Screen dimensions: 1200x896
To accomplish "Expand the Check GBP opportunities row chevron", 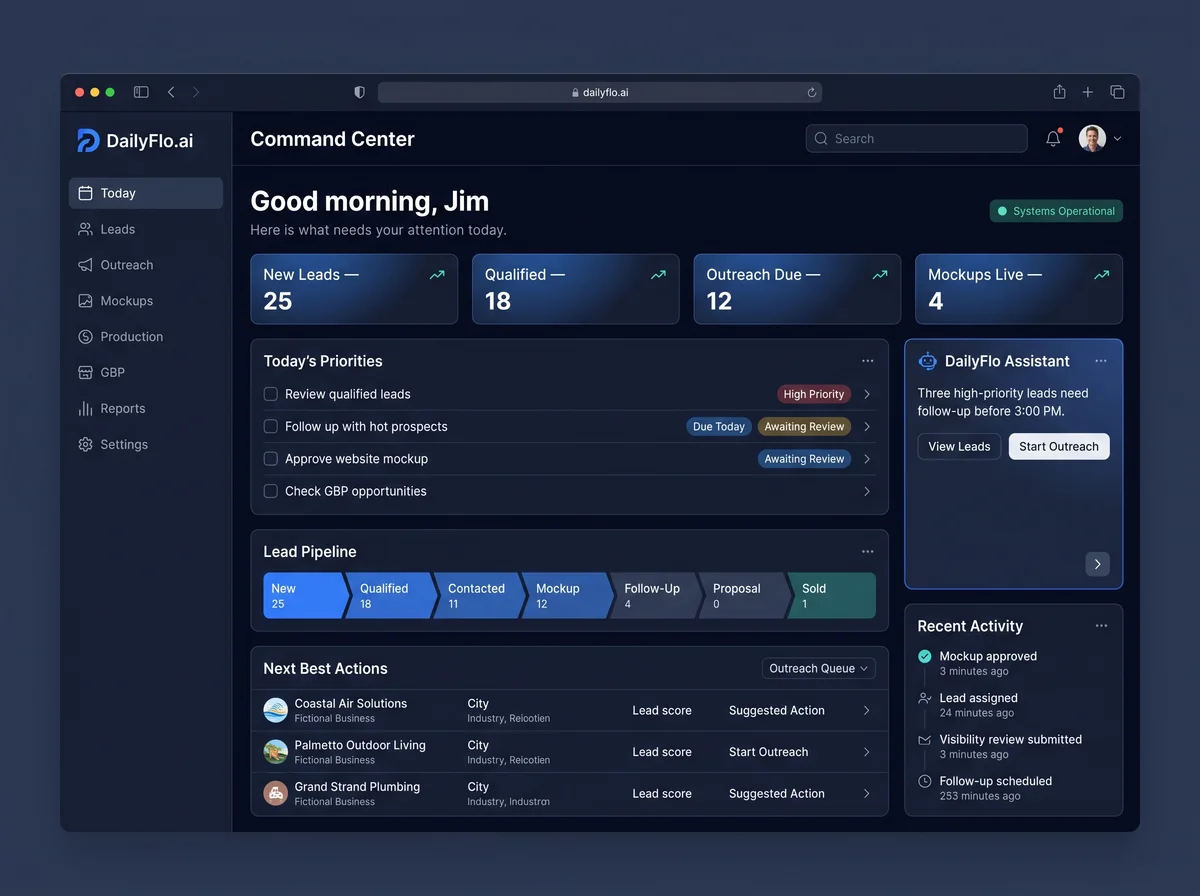I will (x=867, y=491).
